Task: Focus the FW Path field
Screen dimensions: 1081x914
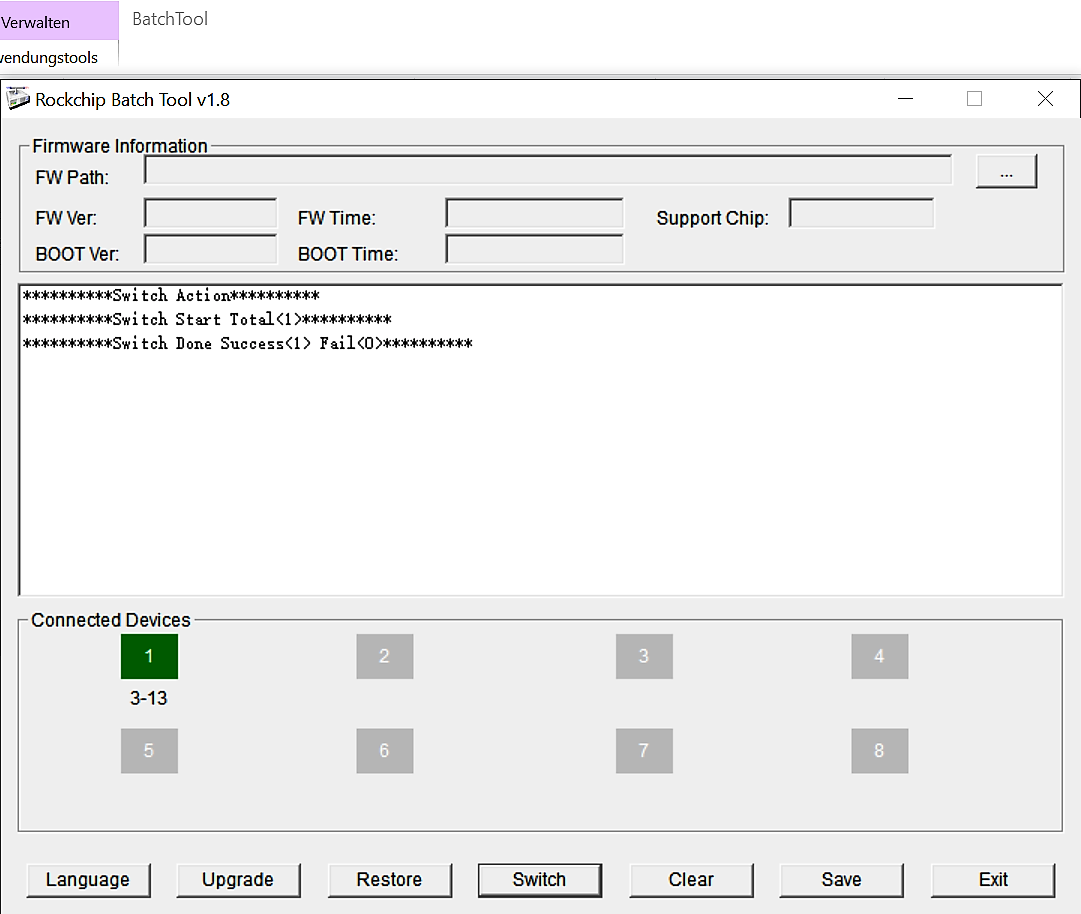Action: pos(548,170)
